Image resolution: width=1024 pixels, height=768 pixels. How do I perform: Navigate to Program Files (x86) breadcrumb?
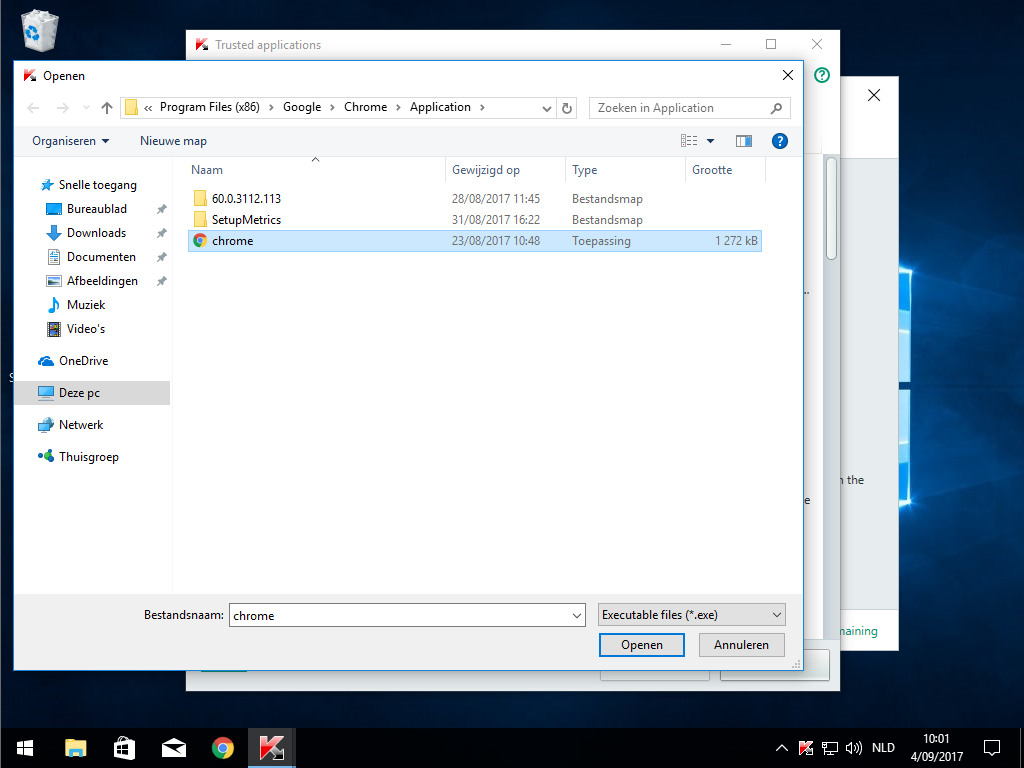coord(210,107)
